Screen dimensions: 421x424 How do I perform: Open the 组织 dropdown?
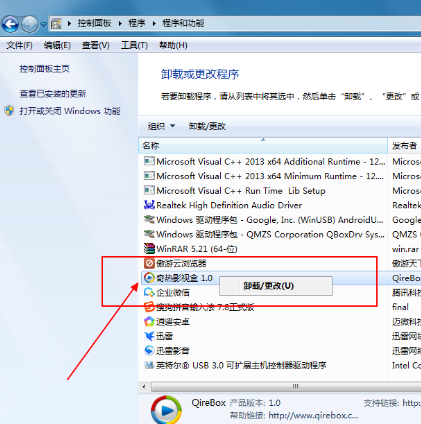(x=161, y=126)
